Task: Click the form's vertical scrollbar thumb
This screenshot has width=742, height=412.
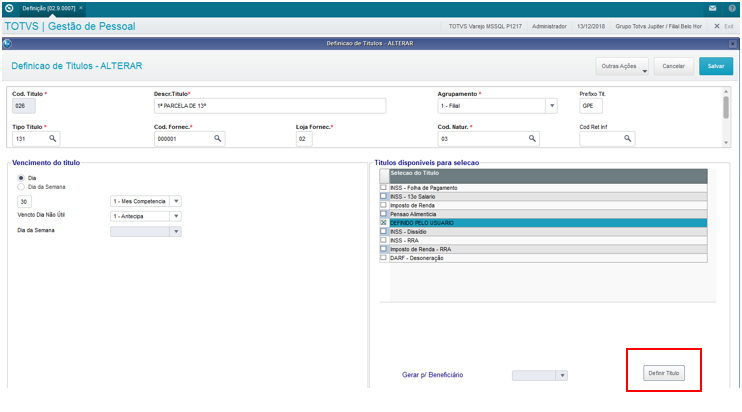Action: click(x=726, y=107)
